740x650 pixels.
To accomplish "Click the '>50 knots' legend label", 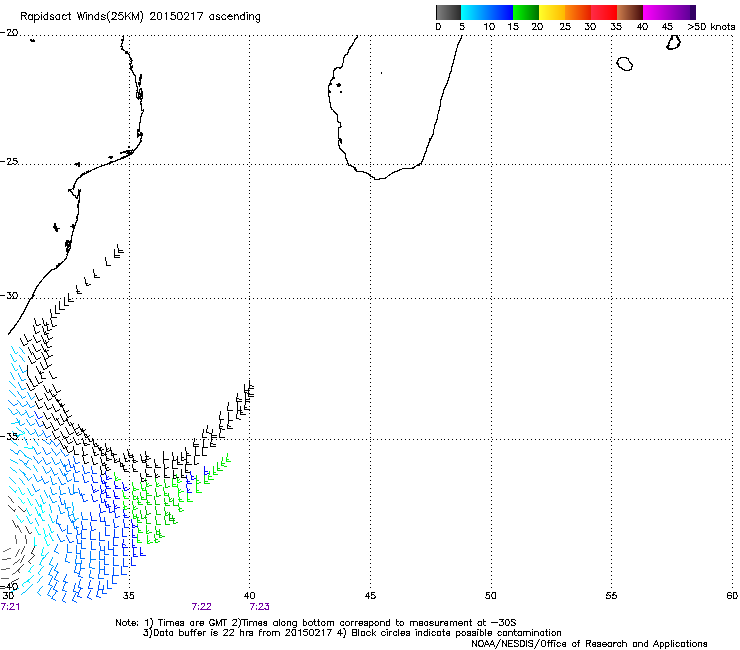I will click(711, 27).
